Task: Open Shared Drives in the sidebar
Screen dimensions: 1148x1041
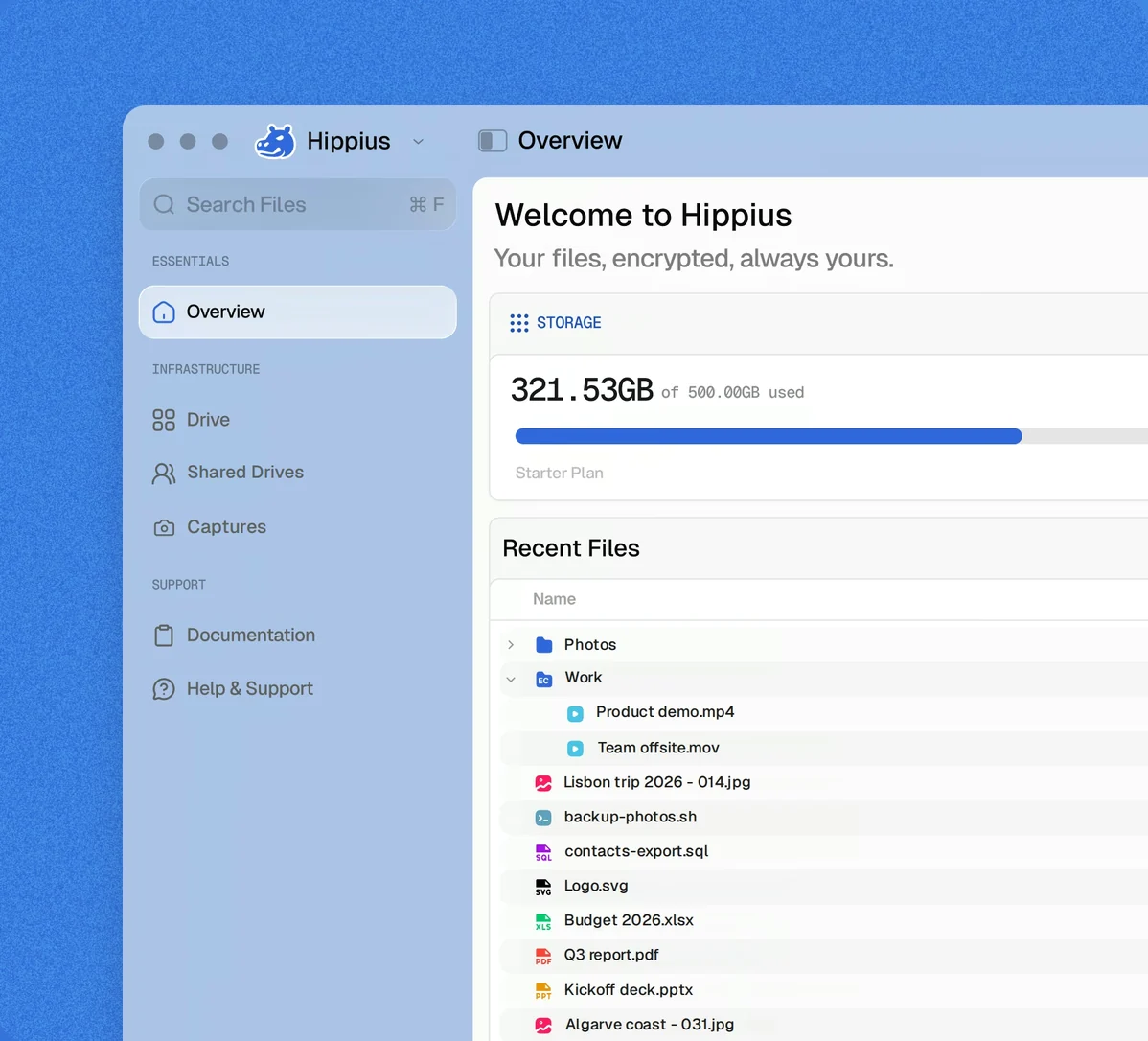Action: tap(245, 472)
